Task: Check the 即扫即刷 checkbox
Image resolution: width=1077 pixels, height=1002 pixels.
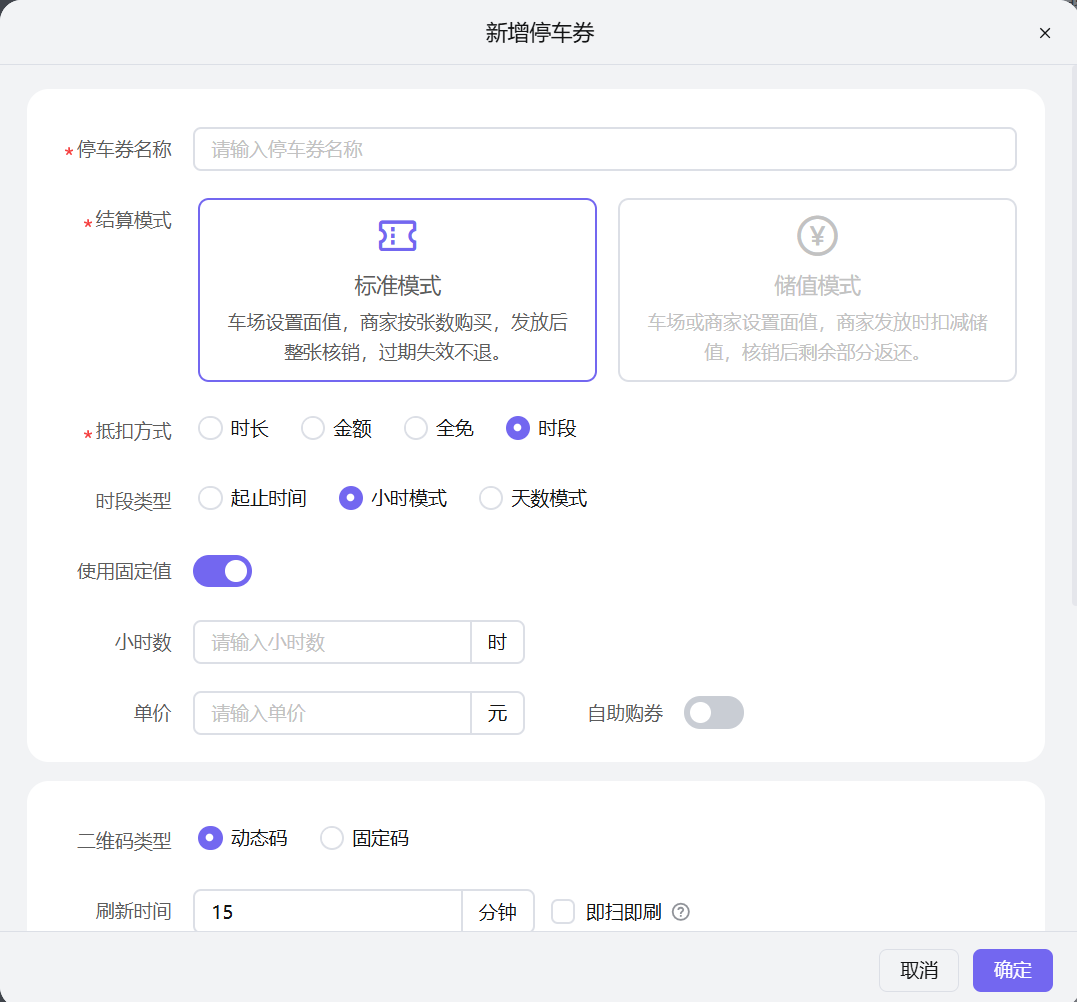Action: pyautogui.click(x=561, y=911)
